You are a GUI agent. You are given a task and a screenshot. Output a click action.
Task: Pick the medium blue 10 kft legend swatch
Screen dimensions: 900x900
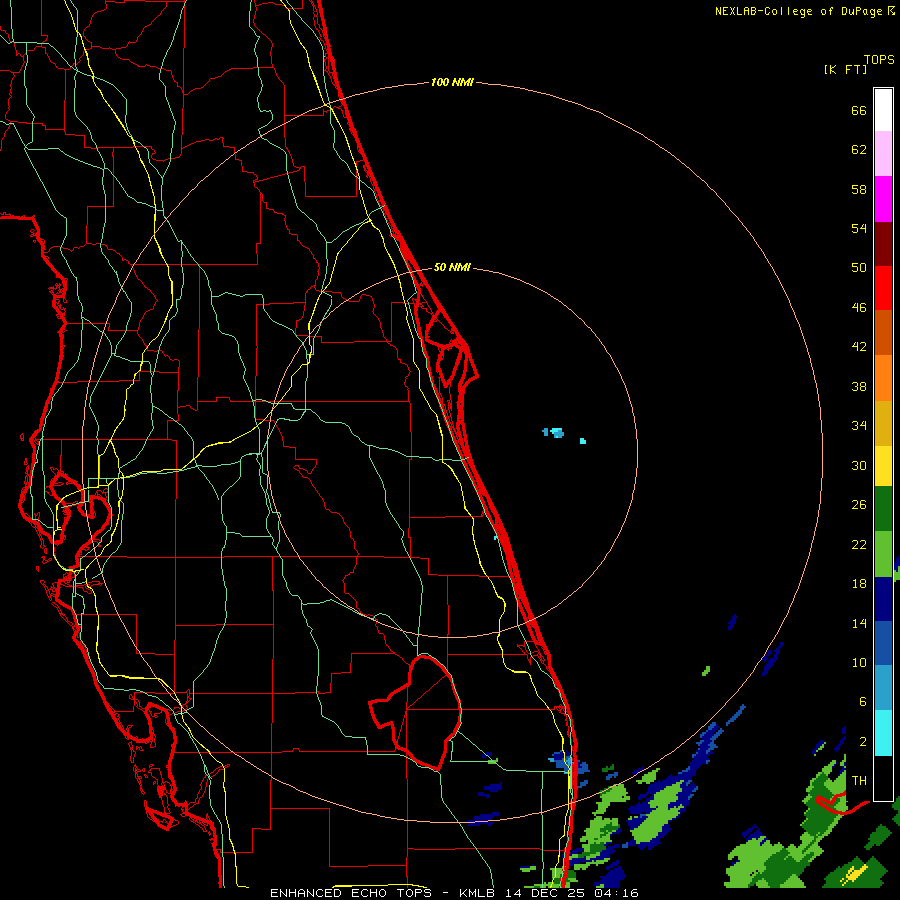tap(883, 643)
